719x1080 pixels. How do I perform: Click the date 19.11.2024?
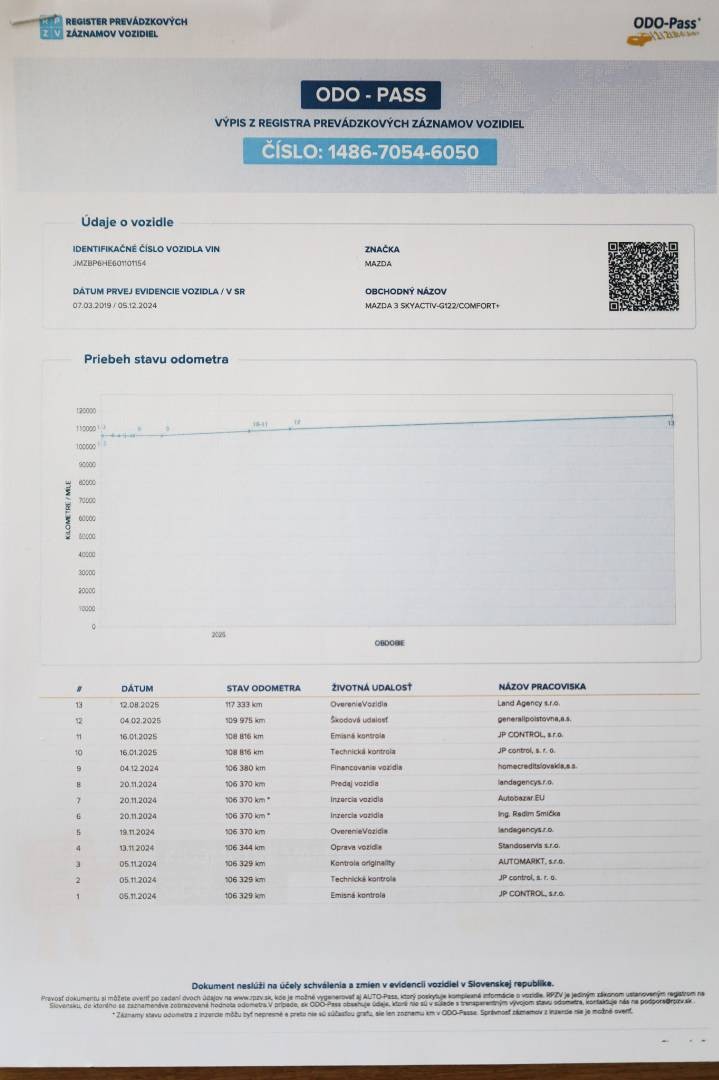(137, 832)
